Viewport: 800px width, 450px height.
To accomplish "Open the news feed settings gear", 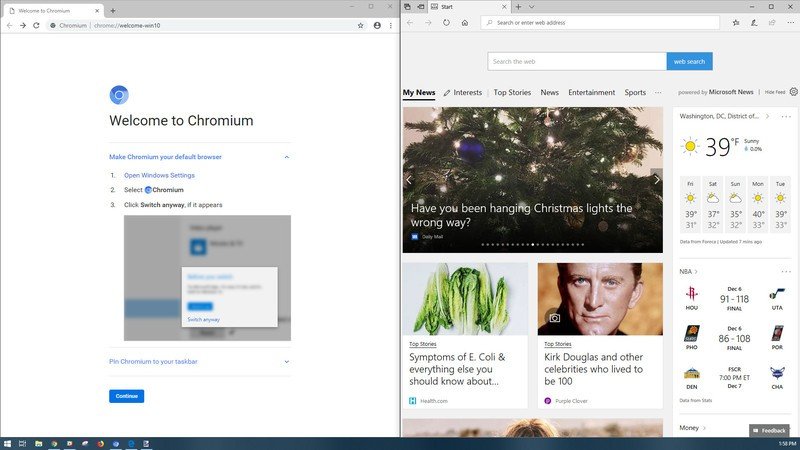I will coord(794,92).
